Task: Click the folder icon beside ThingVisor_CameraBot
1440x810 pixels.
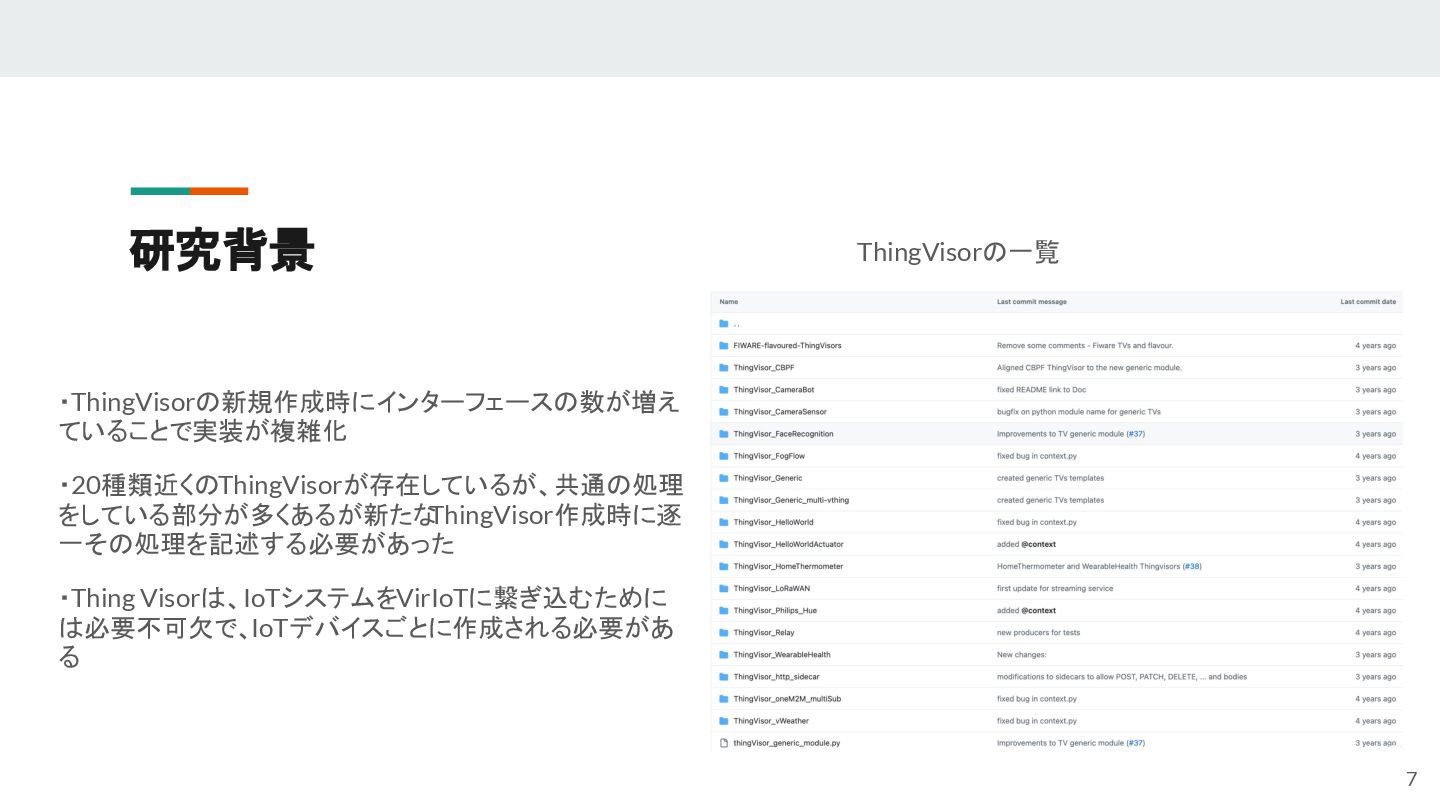Action: pos(723,389)
